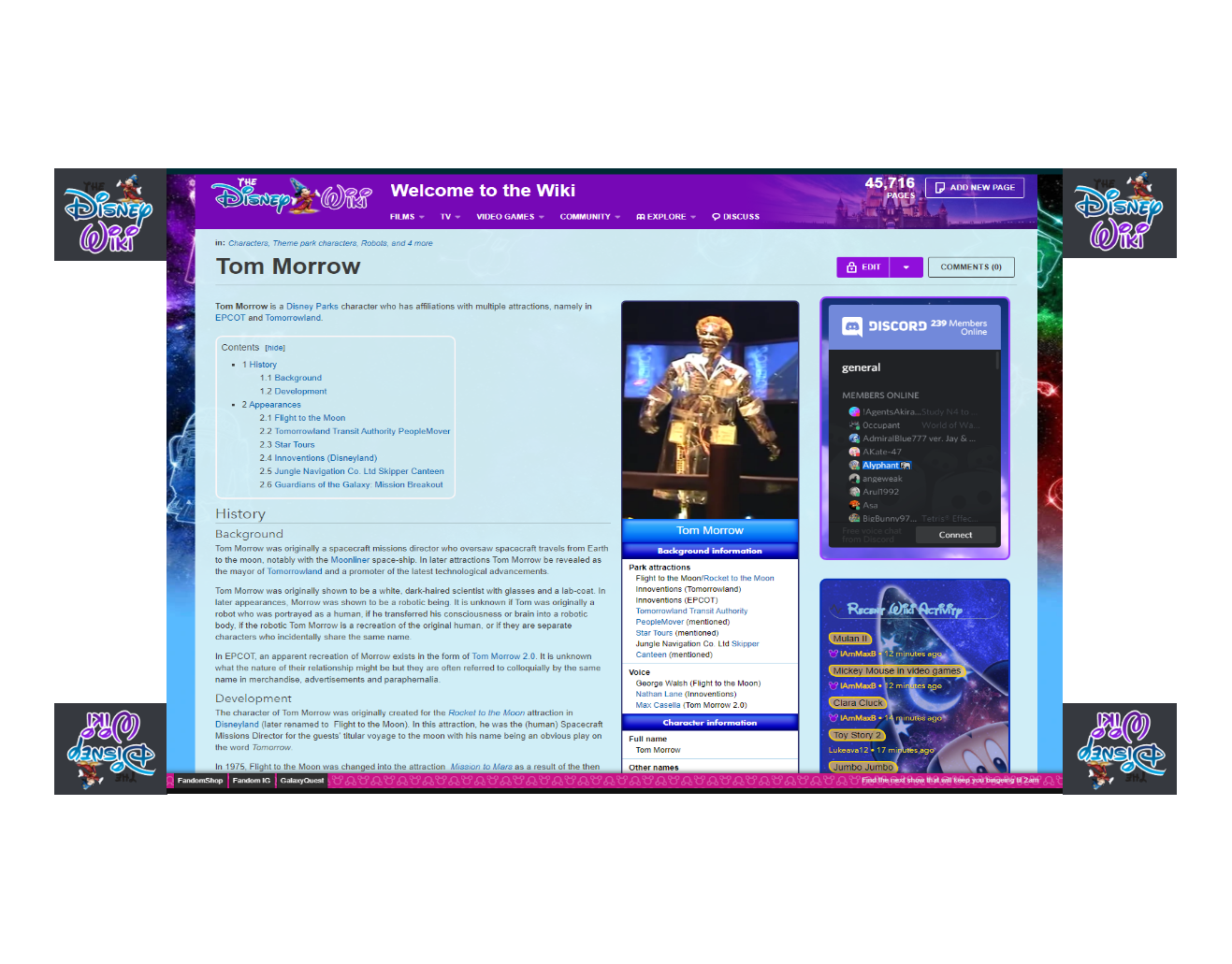Click the Comments (0) button
1232x964 pixels.
[971, 267]
